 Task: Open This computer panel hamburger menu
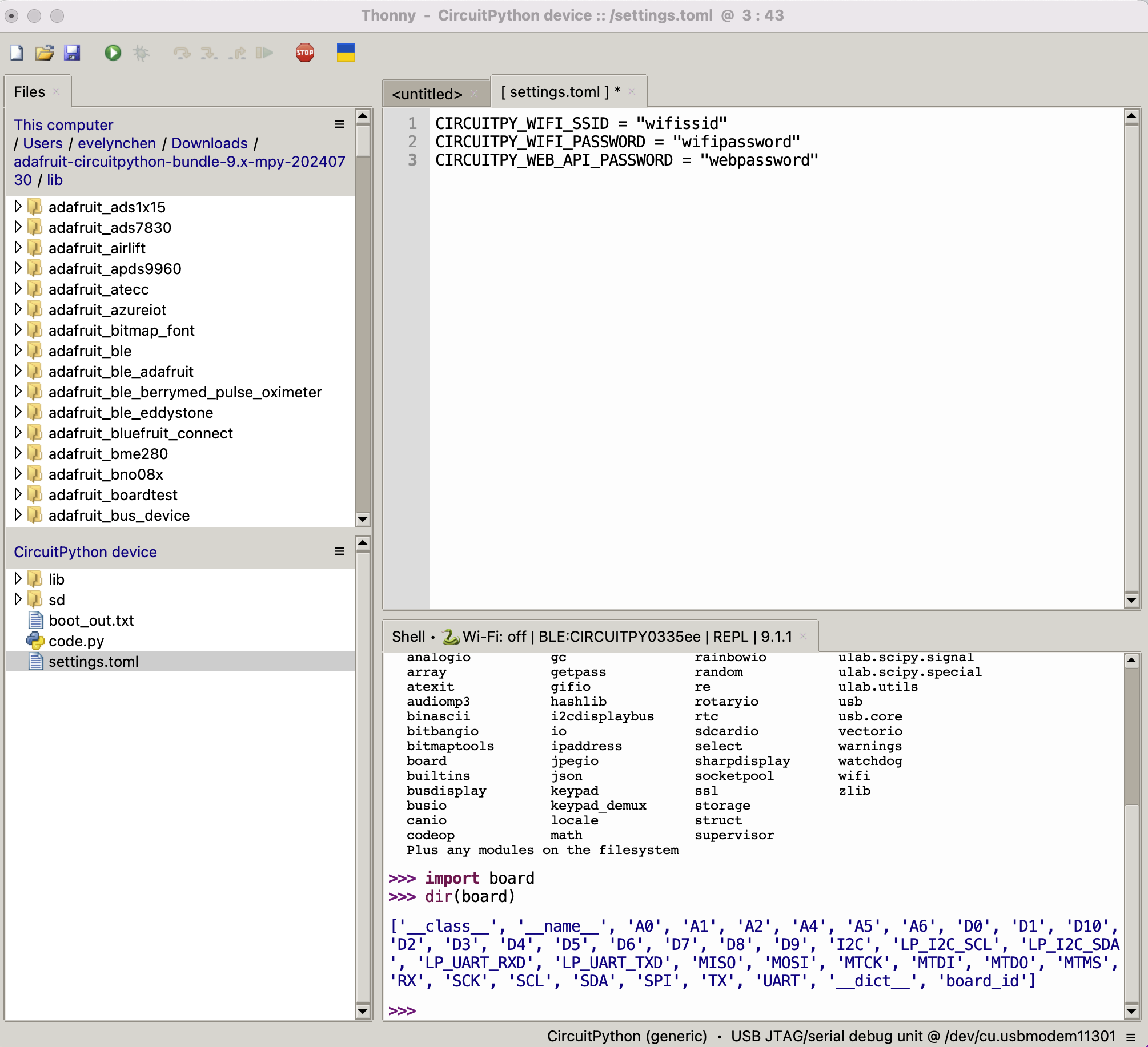(x=339, y=124)
